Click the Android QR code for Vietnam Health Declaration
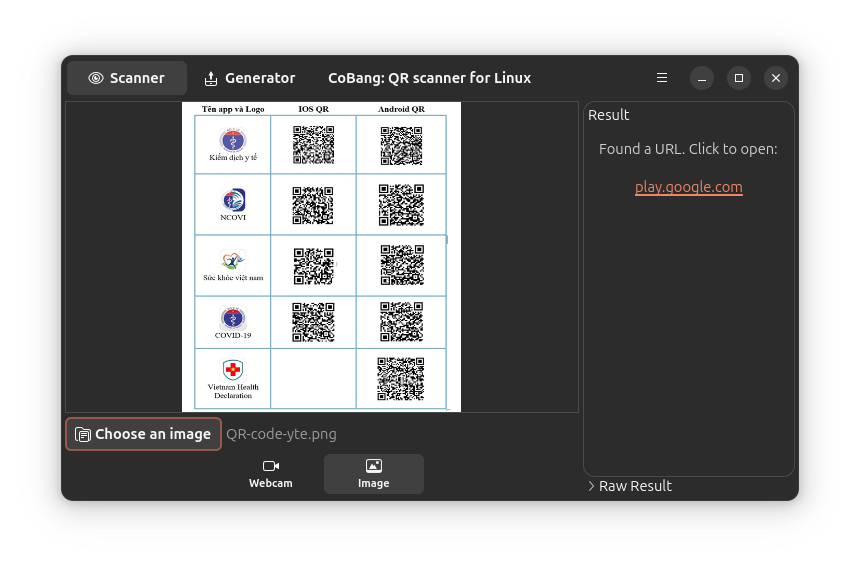The height and width of the screenshot is (568, 860). 401,379
